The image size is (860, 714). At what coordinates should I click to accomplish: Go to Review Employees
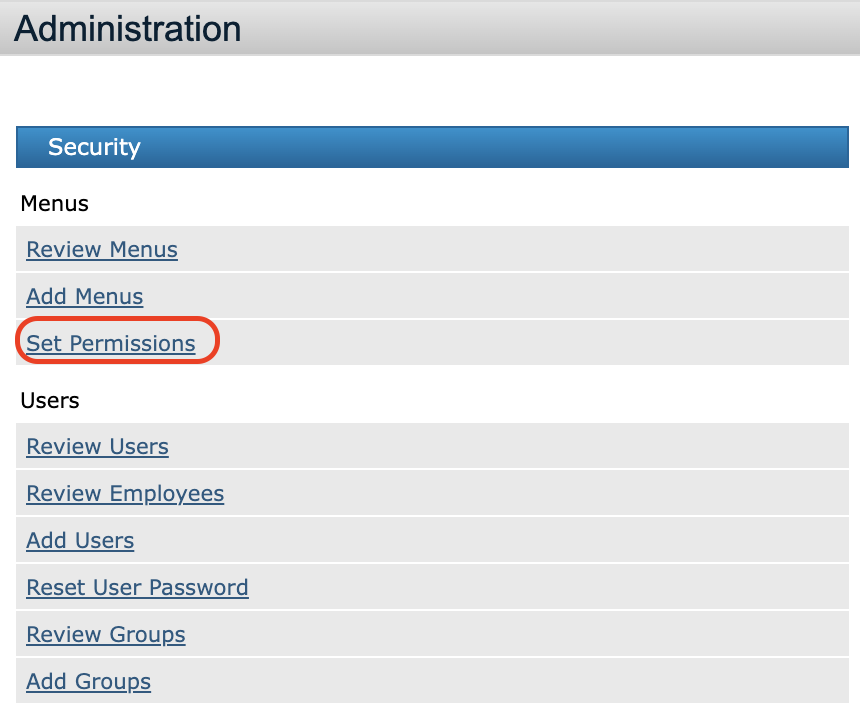[125, 494]
